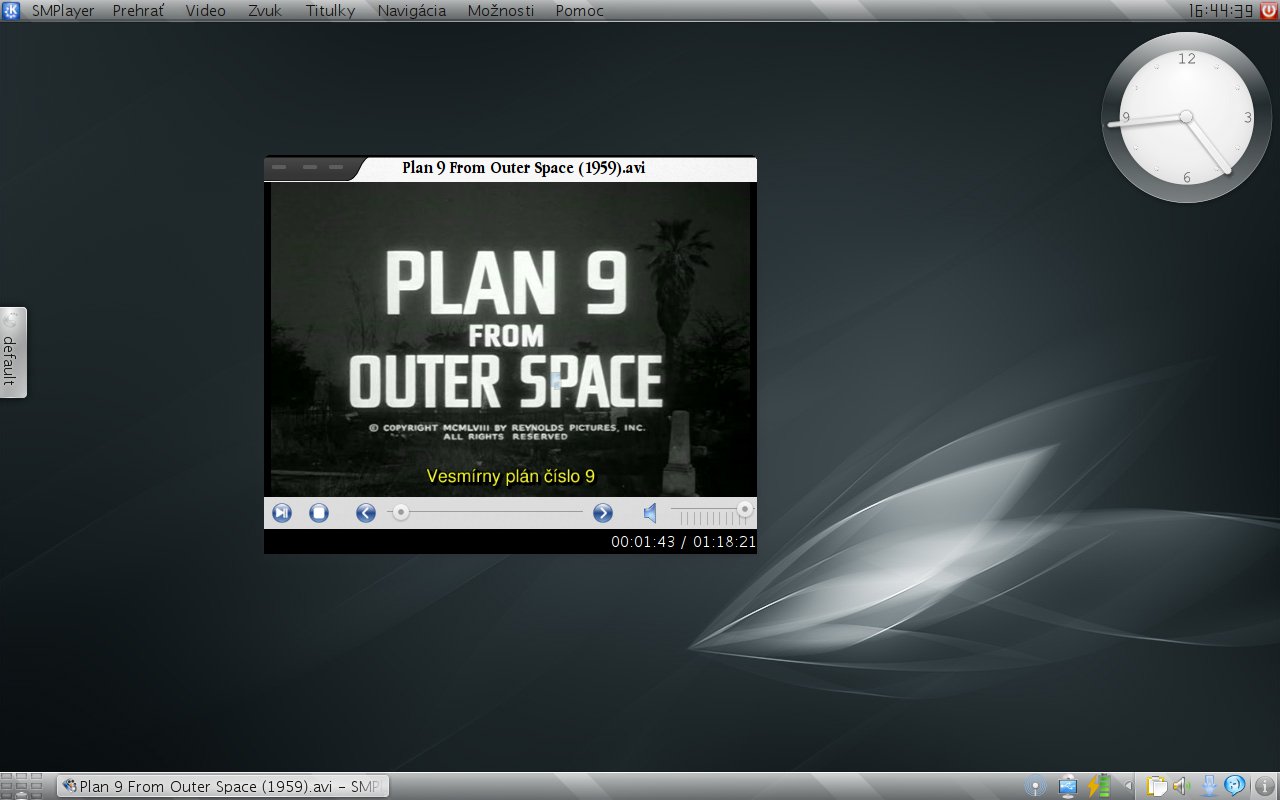Open the blue chat bubble tray icon
The width and height of the screenshot is (1280, 800).
pos(1235,787)
